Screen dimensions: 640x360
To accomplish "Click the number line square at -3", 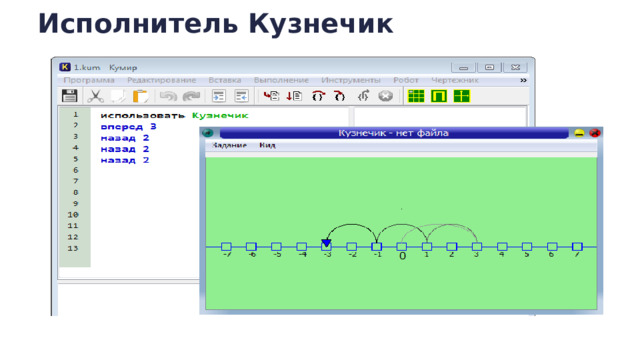I will point(326,247).
